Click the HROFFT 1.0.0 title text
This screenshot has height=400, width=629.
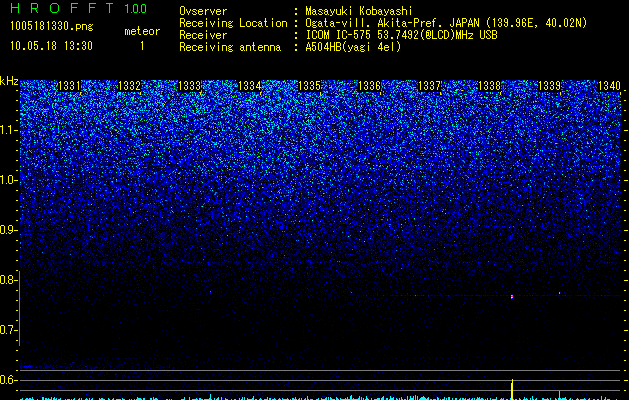(x=79, y=8)
